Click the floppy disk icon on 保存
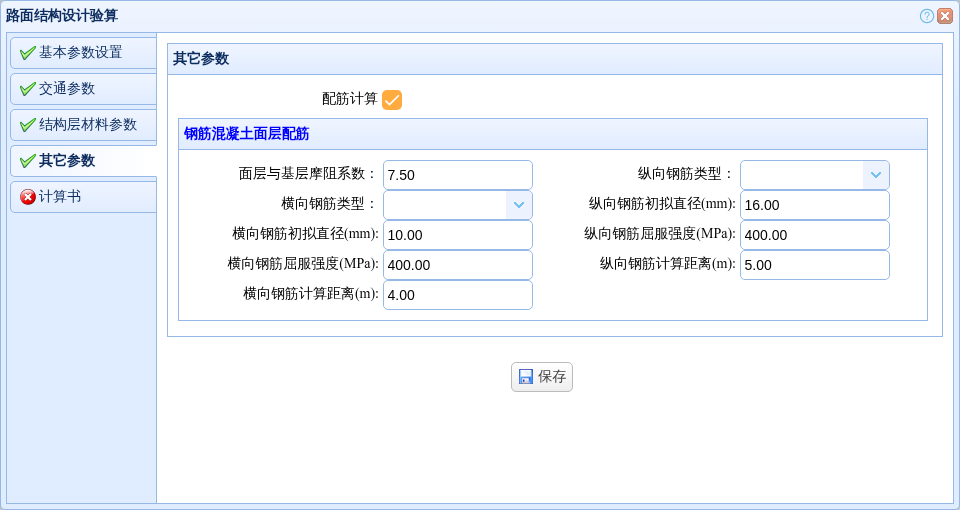The width and height of the screenshot is (960, 510). click(x=525, y=377)
